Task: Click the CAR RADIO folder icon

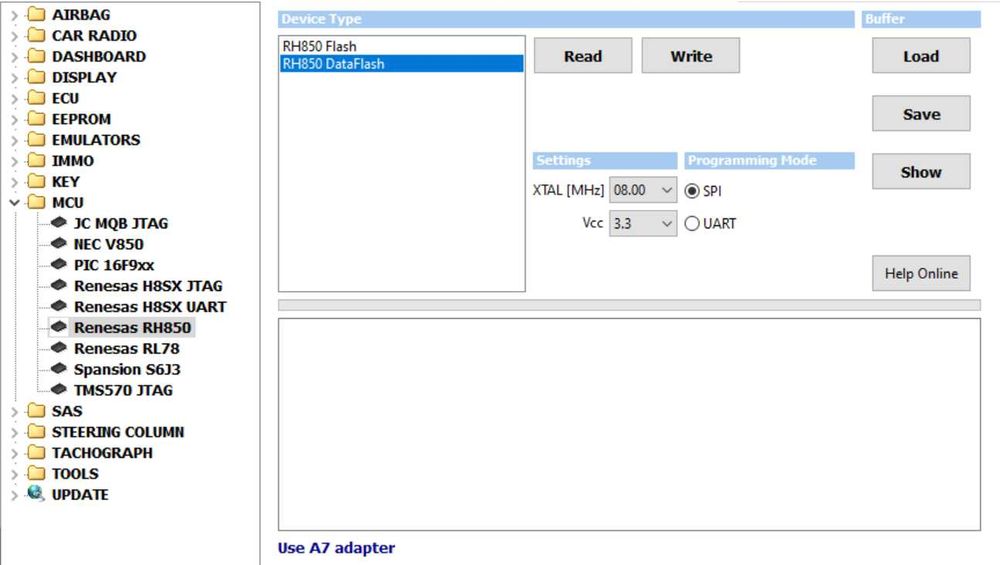Action: point(36,35)
